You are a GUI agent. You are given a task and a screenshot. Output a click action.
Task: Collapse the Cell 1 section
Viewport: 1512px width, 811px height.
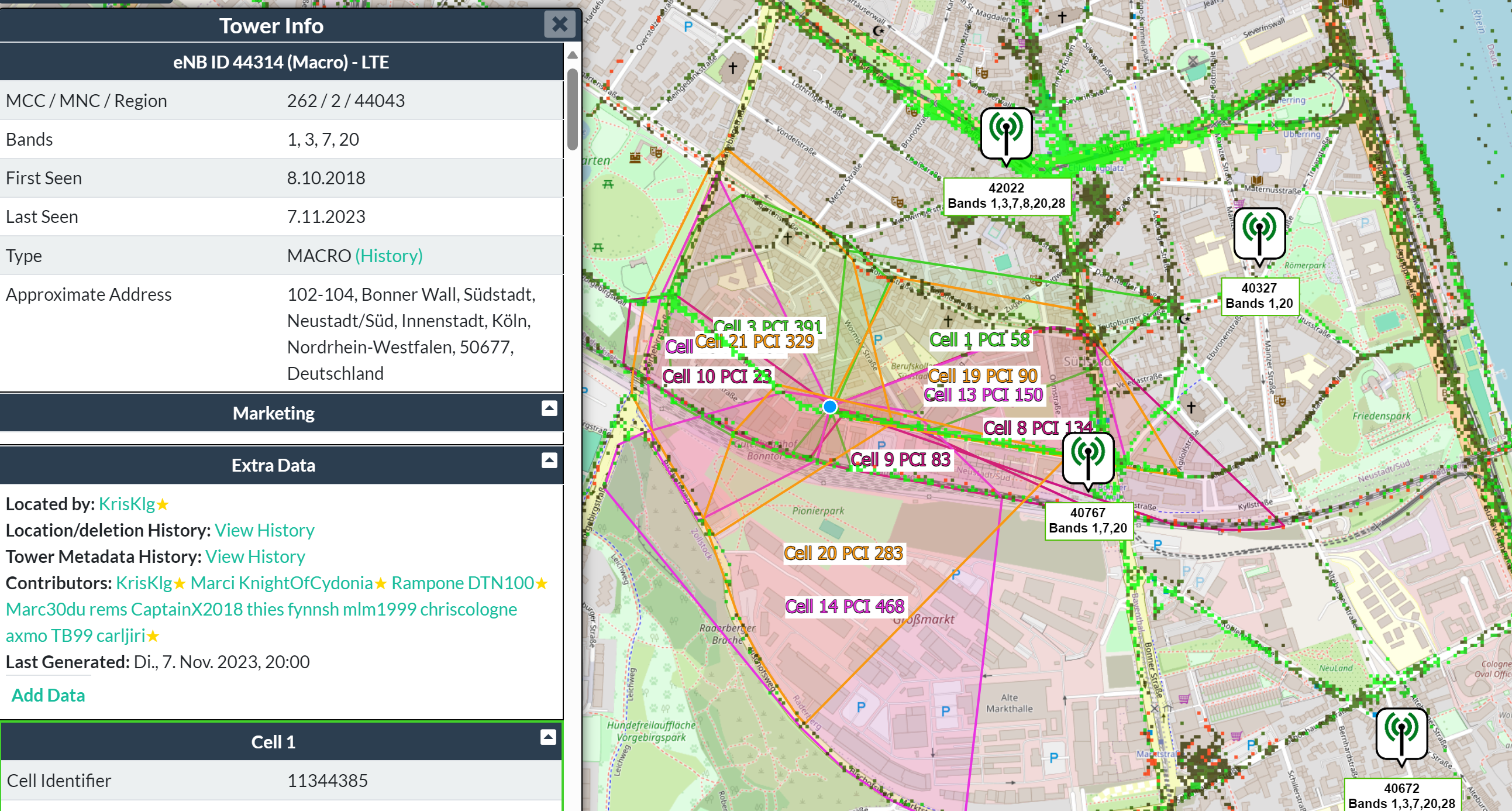(547, 737)
